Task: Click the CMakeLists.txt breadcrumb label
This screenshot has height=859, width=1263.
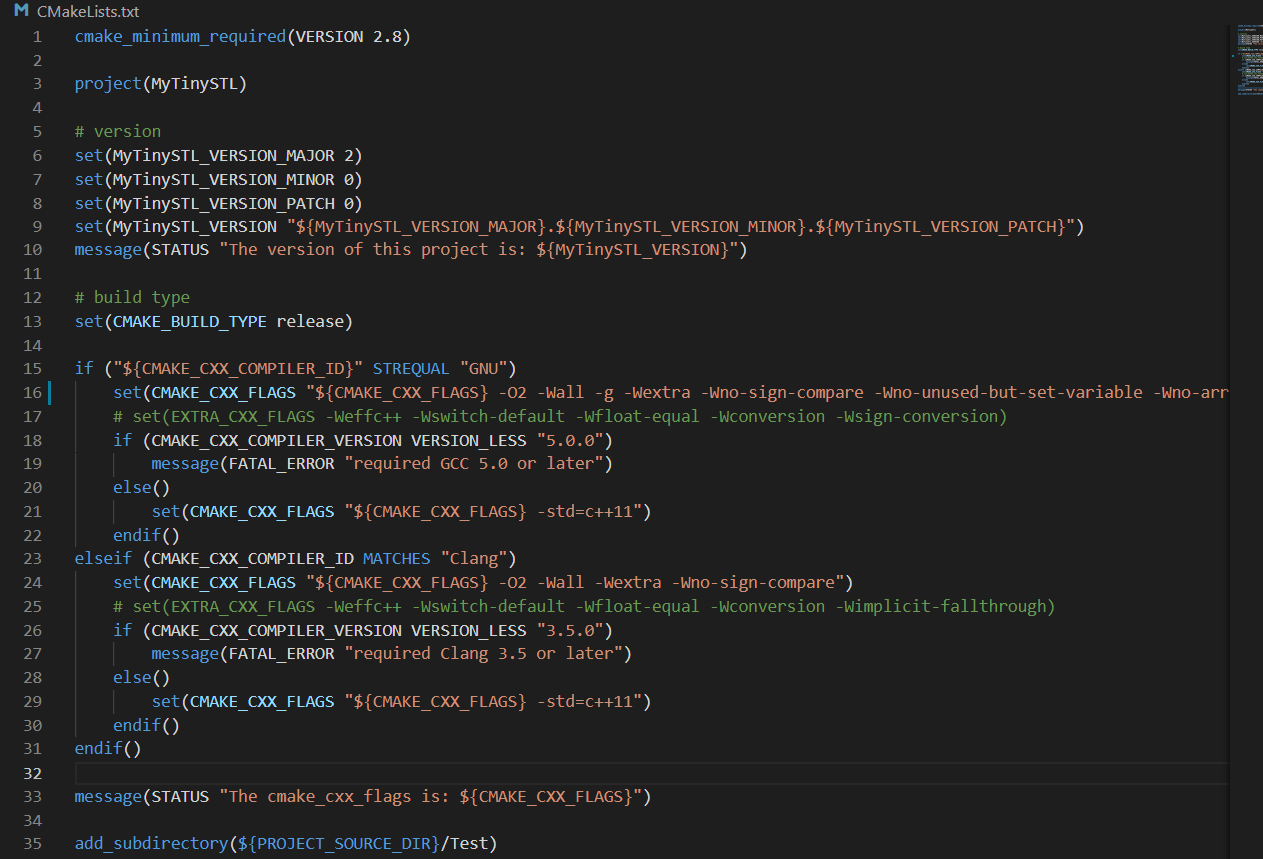Action: [x=88, y=12]
